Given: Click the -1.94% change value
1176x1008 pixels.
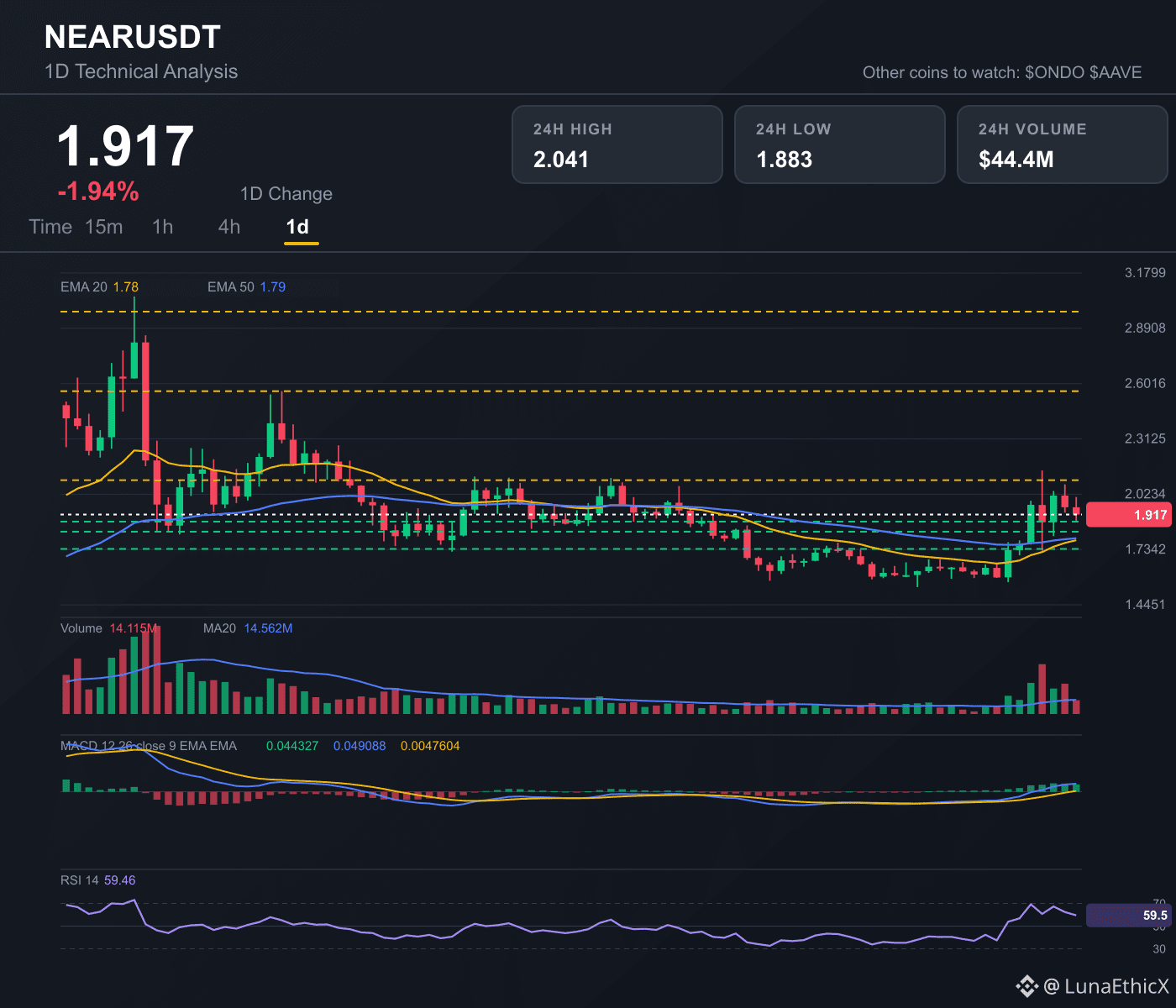Looking at the screenshot, I should pos(98,192).
